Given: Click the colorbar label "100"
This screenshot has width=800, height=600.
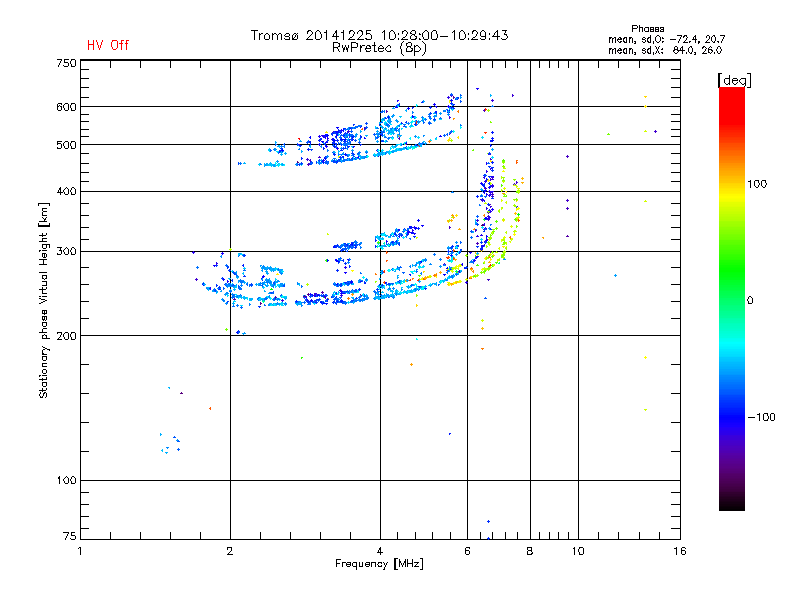Looking at the screenshot, I should coord(757,184).
